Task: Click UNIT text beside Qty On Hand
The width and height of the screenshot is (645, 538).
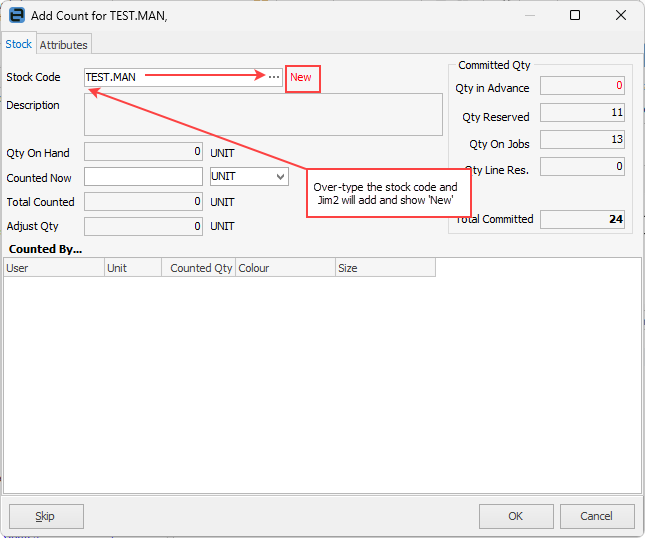Action: pos(222,153)
